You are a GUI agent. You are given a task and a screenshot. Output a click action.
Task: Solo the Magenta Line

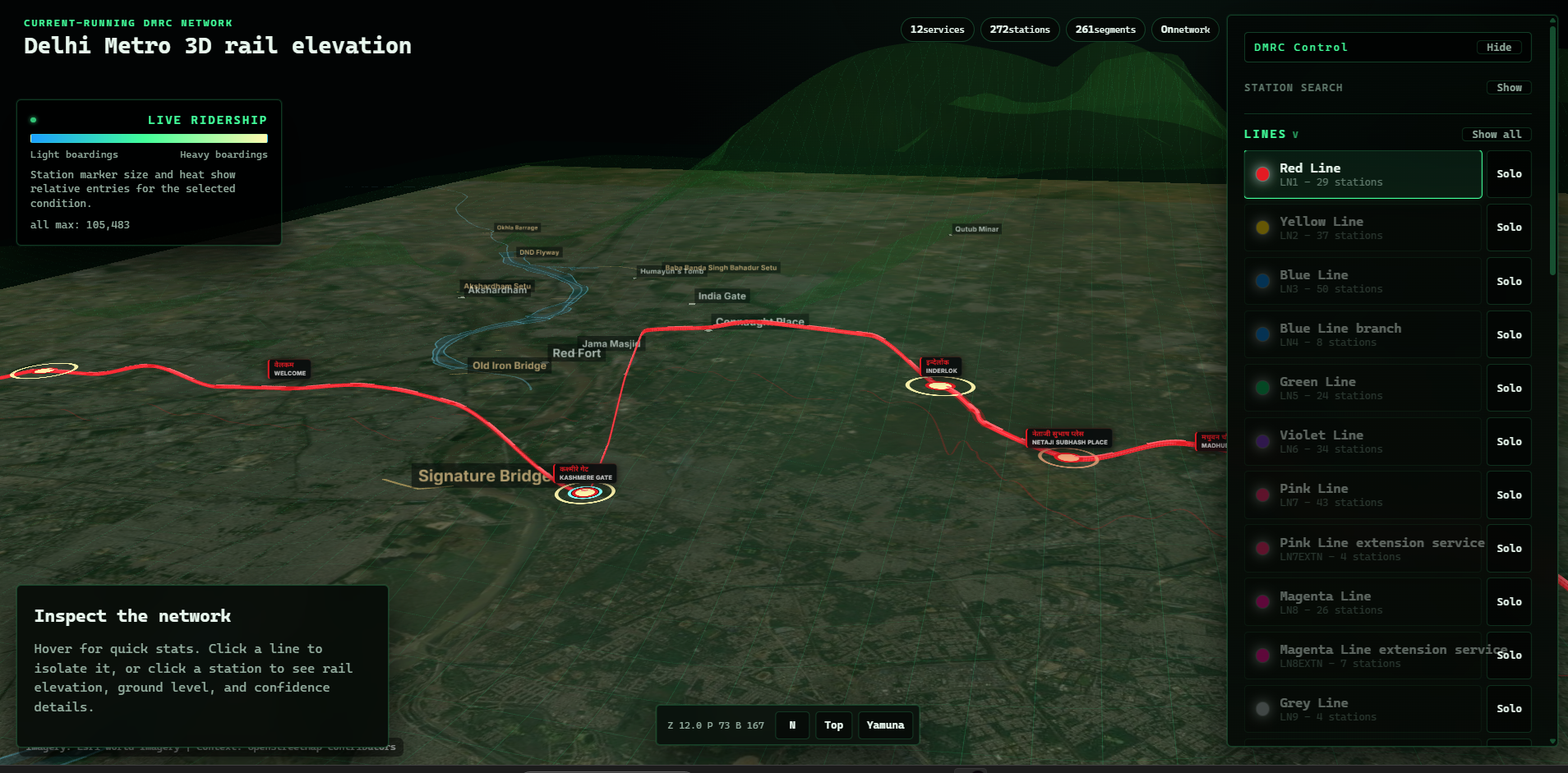point(1509,602)
